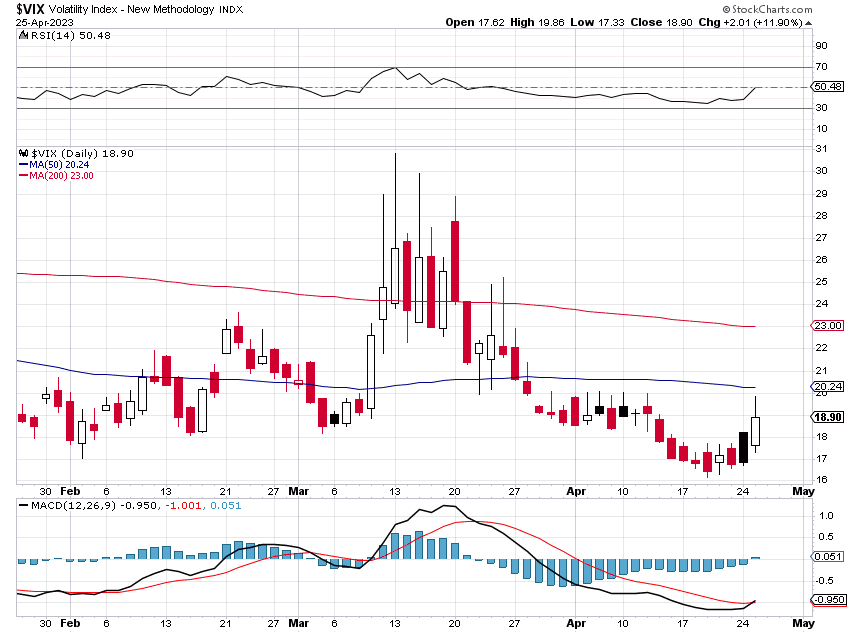Click the RSI(14) 50.48 legend label
Viewport: 850px width, 639px height.
[70, 35]
